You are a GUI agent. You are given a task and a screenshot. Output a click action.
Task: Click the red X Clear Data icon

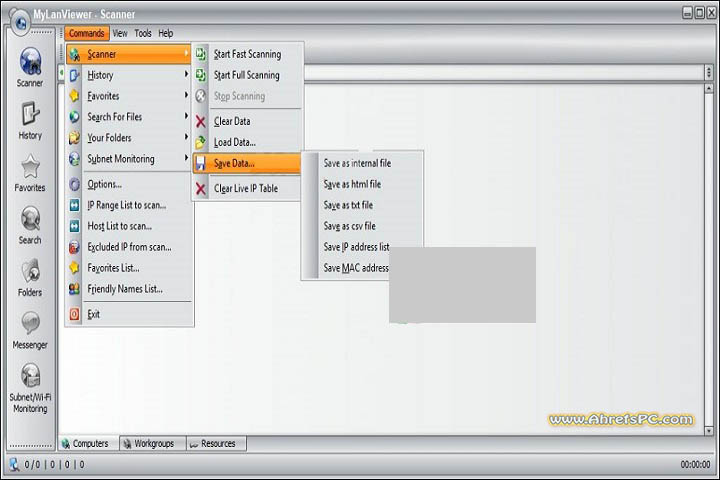click(x=201, y=121)
